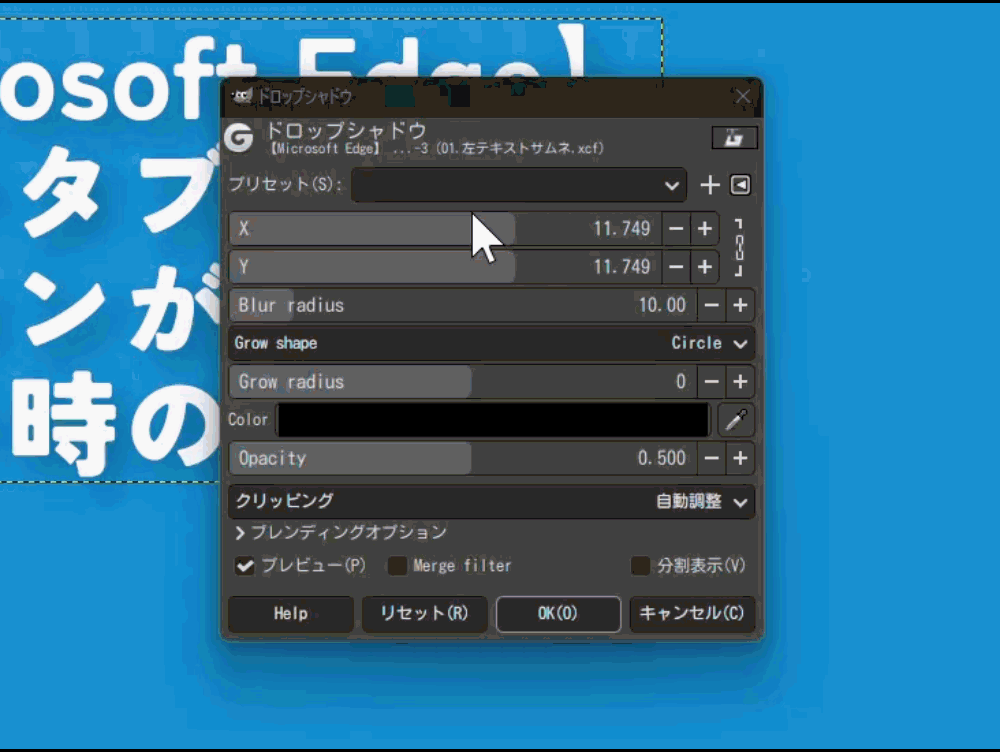This screenshot has width=1000, height=752.
Task: Click the Blur radius slider bar
Action: (464, 306)
